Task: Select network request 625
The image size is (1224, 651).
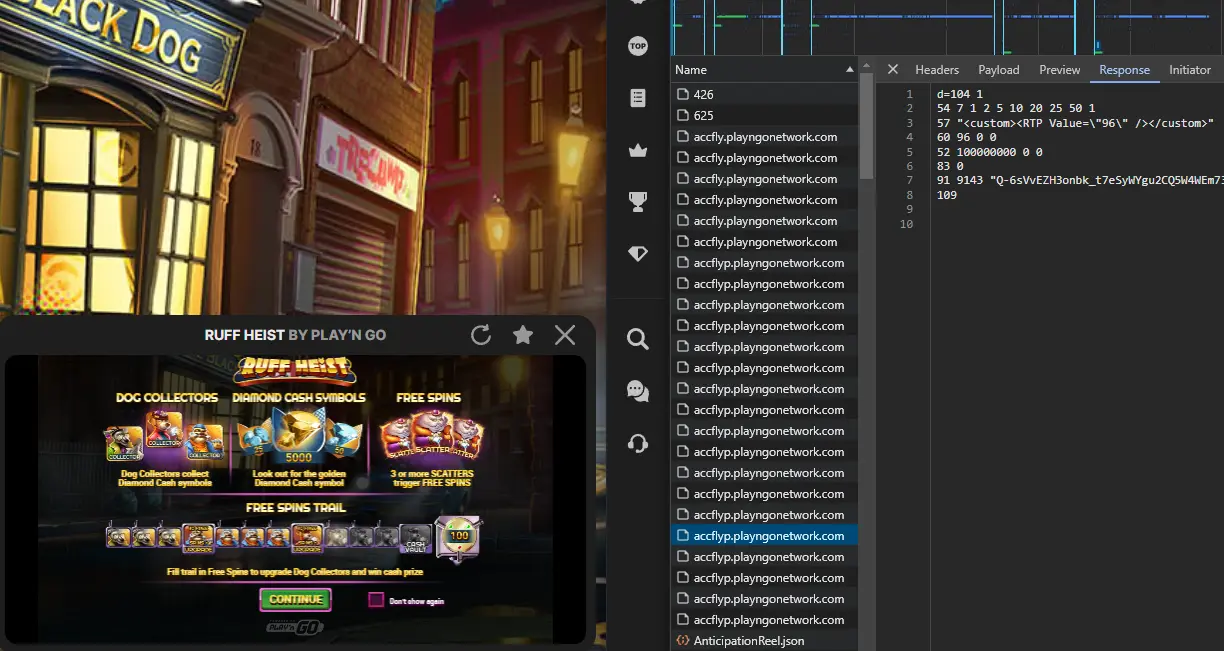Action: coord(765,115)
